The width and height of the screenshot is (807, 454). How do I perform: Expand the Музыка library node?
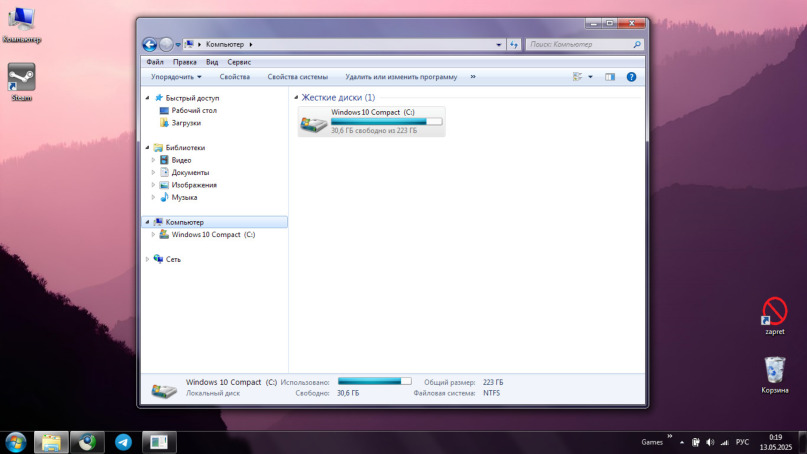(x=153, y=197)
